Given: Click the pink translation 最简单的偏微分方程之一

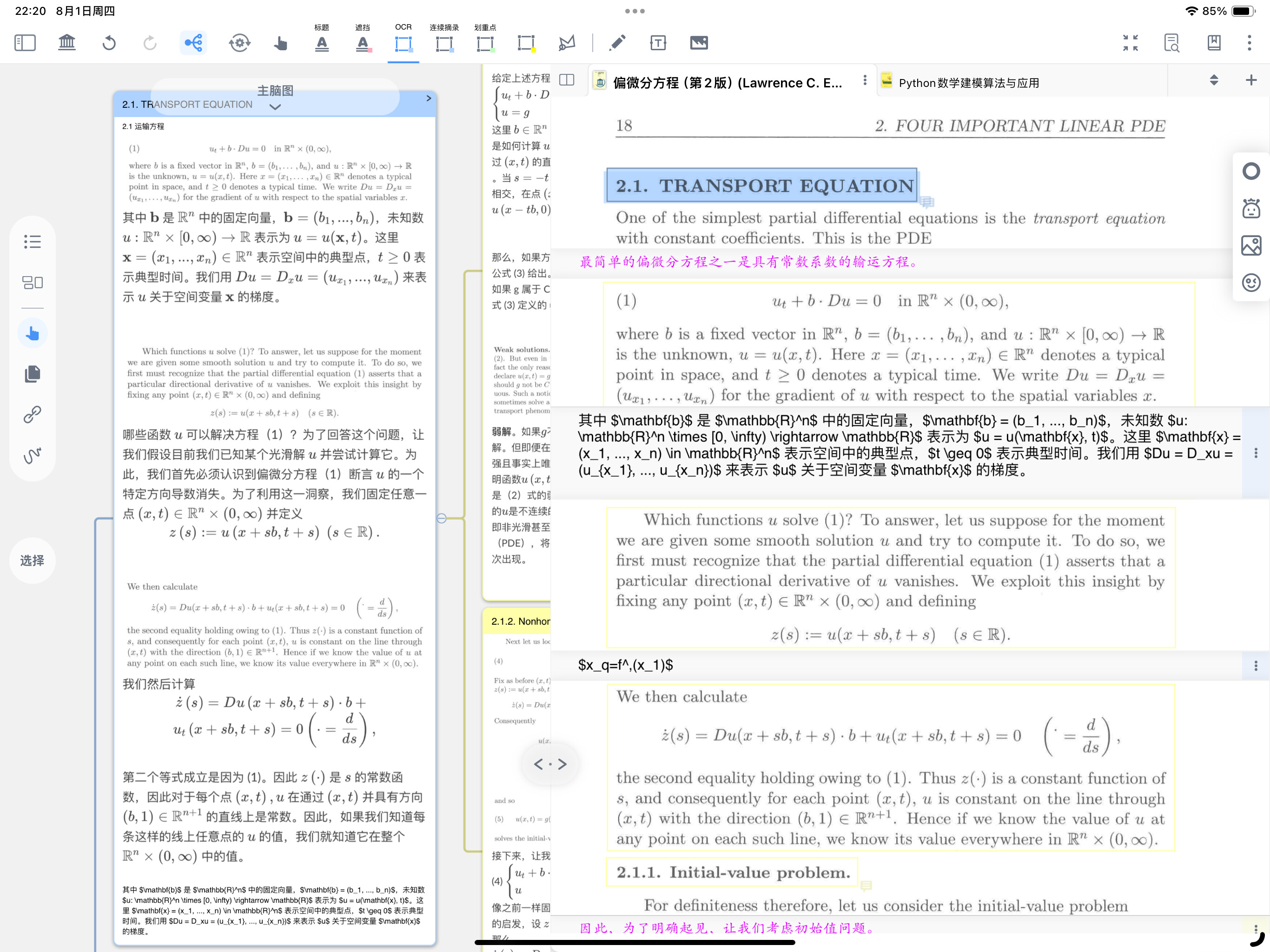Looking at the screenshot, I should click(x=749, y=262).
